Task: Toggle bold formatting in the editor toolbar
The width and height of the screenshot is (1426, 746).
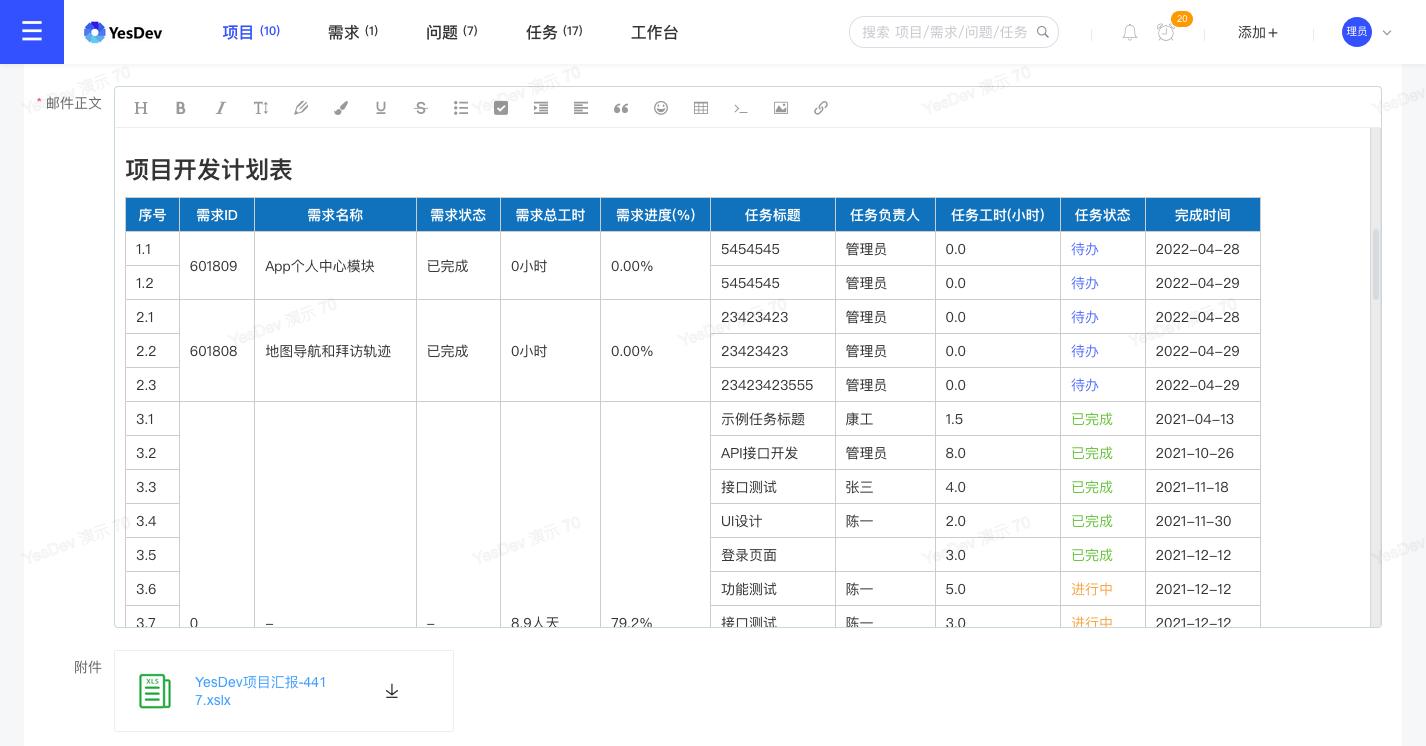Action: (x=181, y=107)
